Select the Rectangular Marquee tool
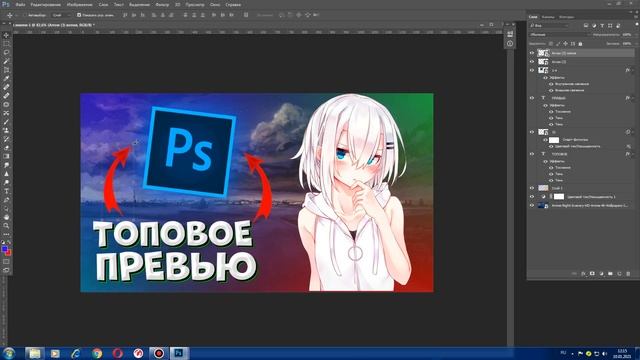The height and width of the screenshot is (360, 640). pyautogui.click(x=6, y=44)
